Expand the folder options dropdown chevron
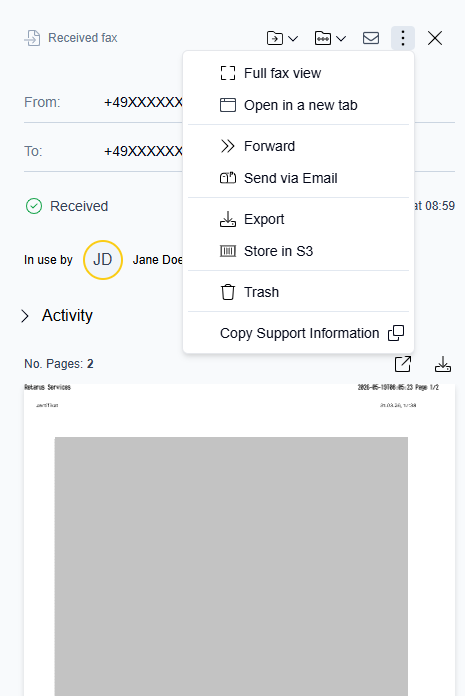This screenshot has height=696, width=465. [341, 39]
